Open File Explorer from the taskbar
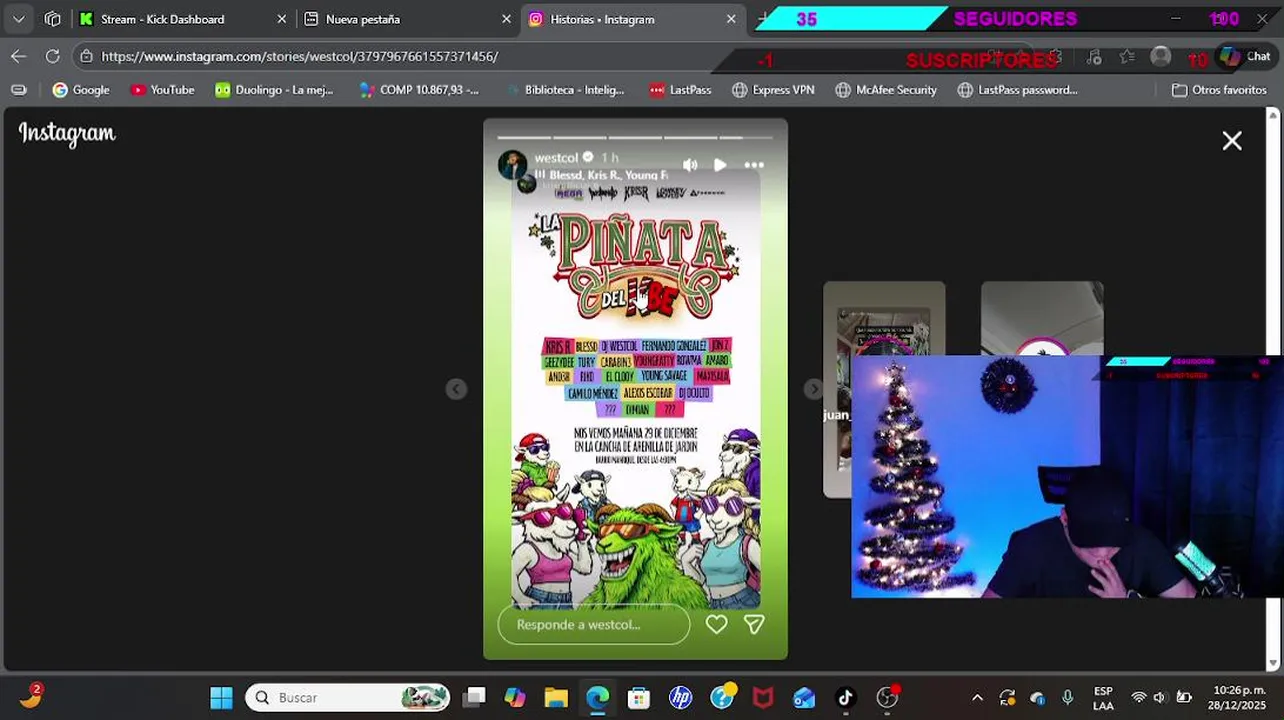1284x720 pixels. (556, 698)
